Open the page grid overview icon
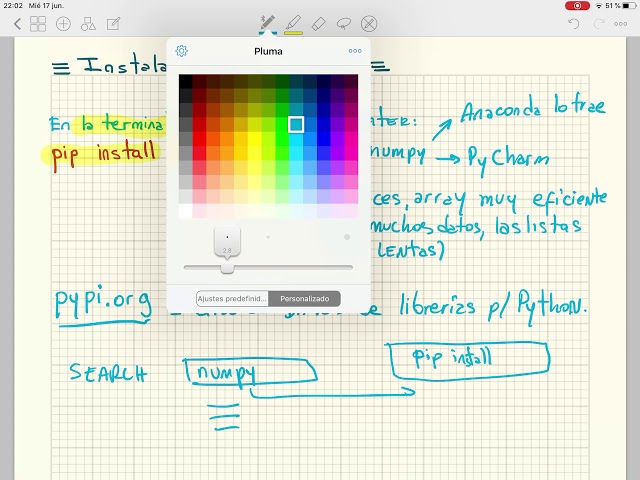The height and width of the screenshot is (480, 640). click(x=38, y=24)
